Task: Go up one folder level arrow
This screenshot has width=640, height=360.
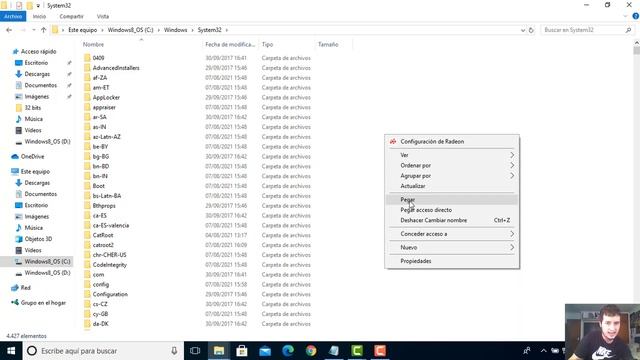Action: pos(43,30)
